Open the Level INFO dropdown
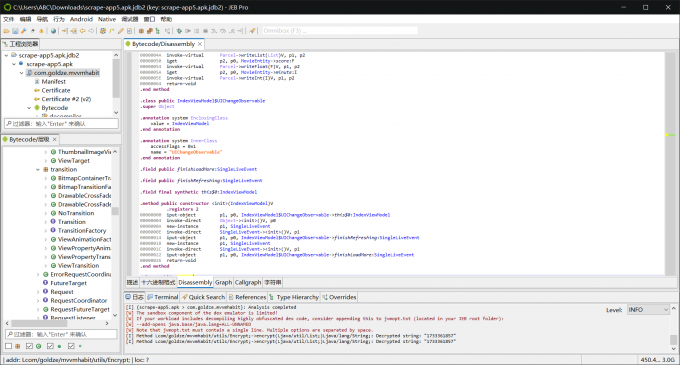The image size is (680, 365). pos(648,310)
